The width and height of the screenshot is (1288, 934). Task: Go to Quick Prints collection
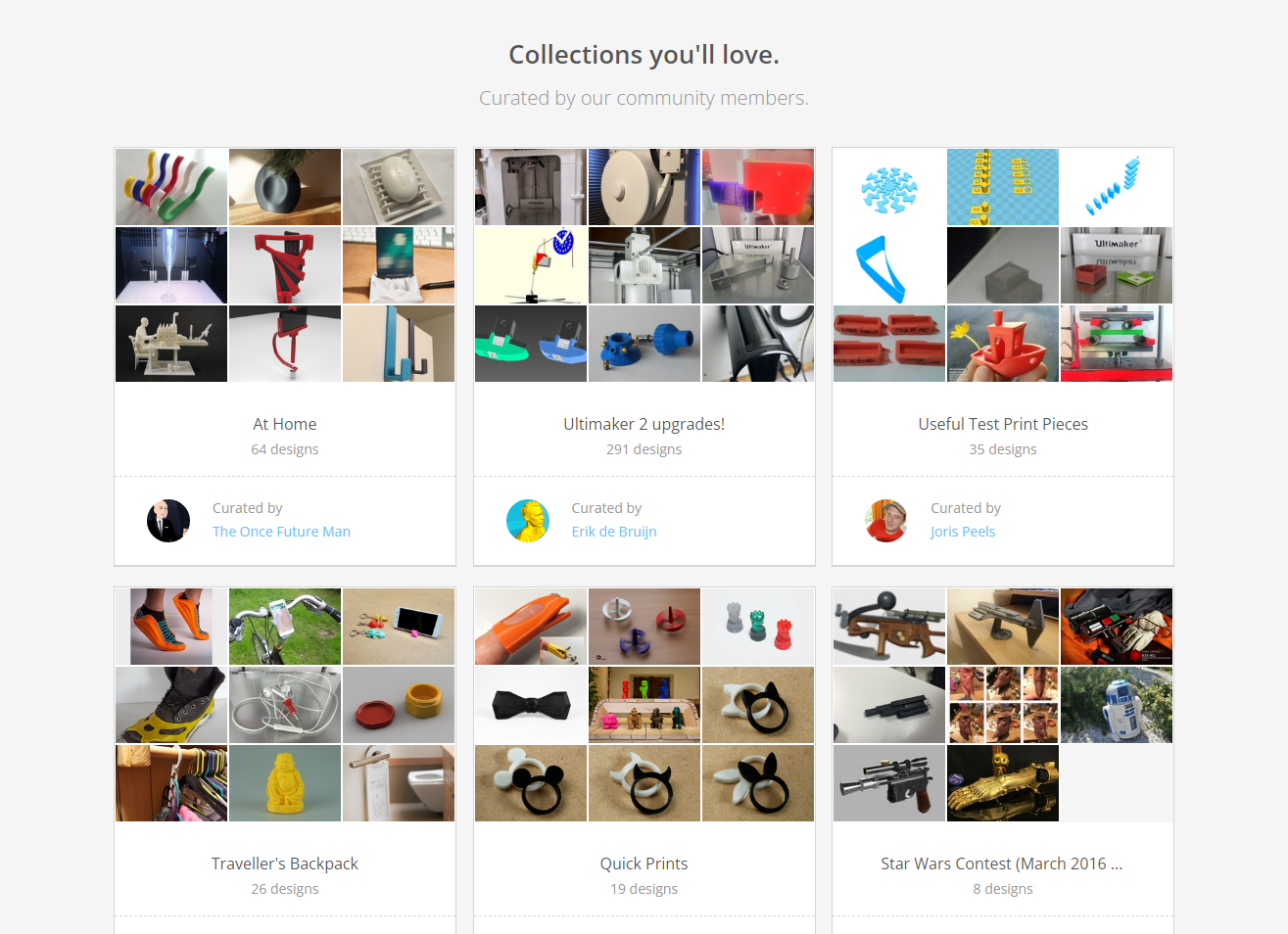point(644,864)
